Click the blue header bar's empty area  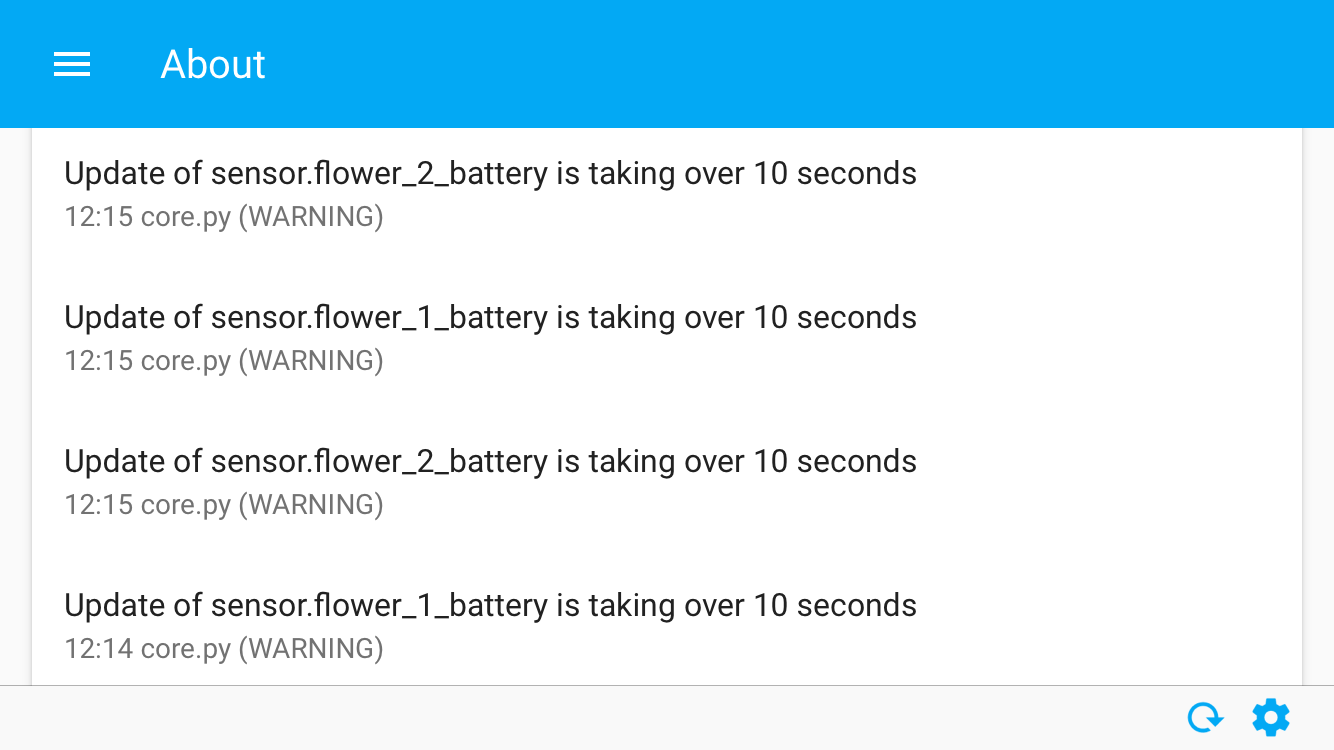point(800,64)
